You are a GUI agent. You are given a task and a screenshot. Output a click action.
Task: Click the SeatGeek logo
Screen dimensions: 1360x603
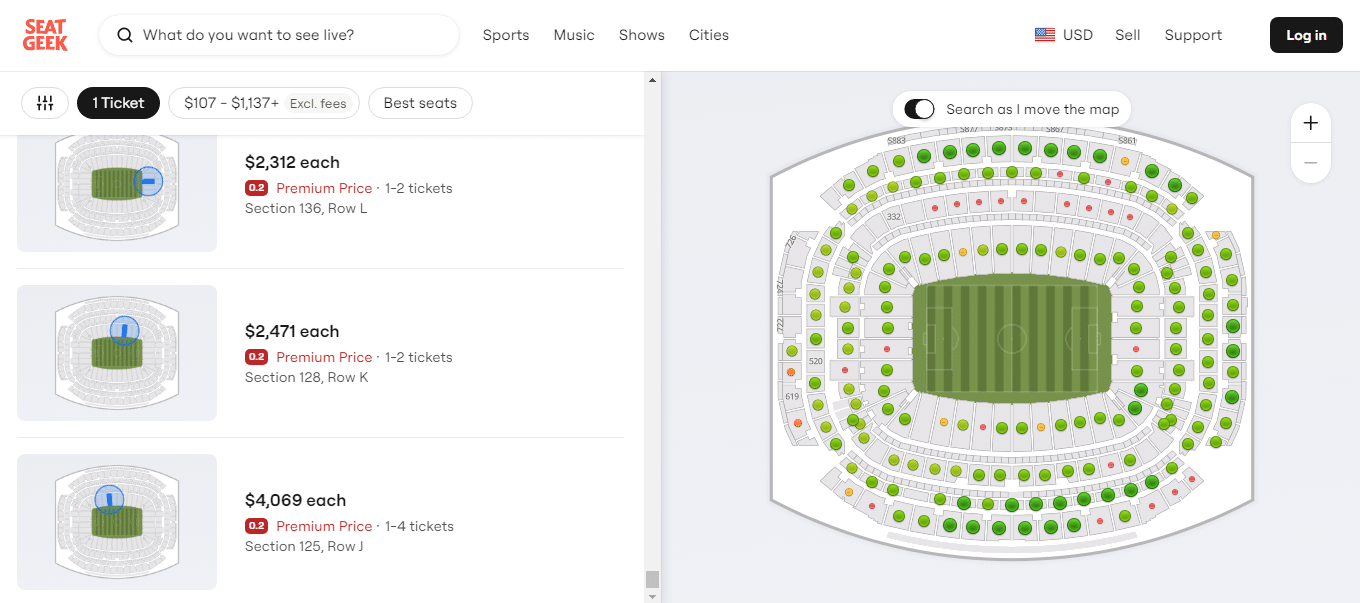[45, 35]
